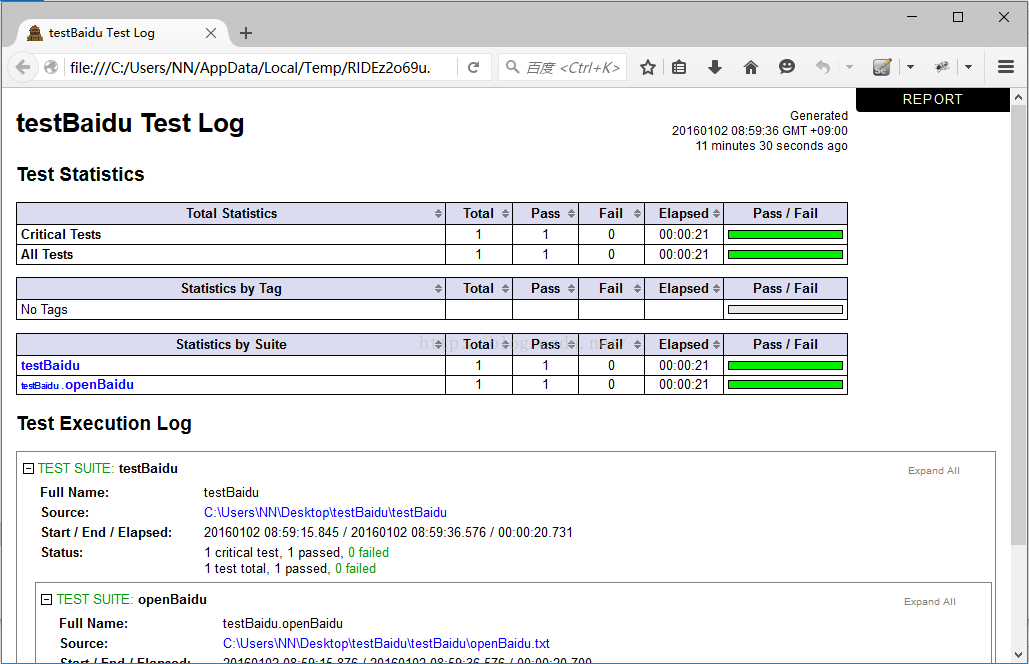
Task: Open the openBaidu.txt source link
Action: pyautogui.click(x=386, y=644)
